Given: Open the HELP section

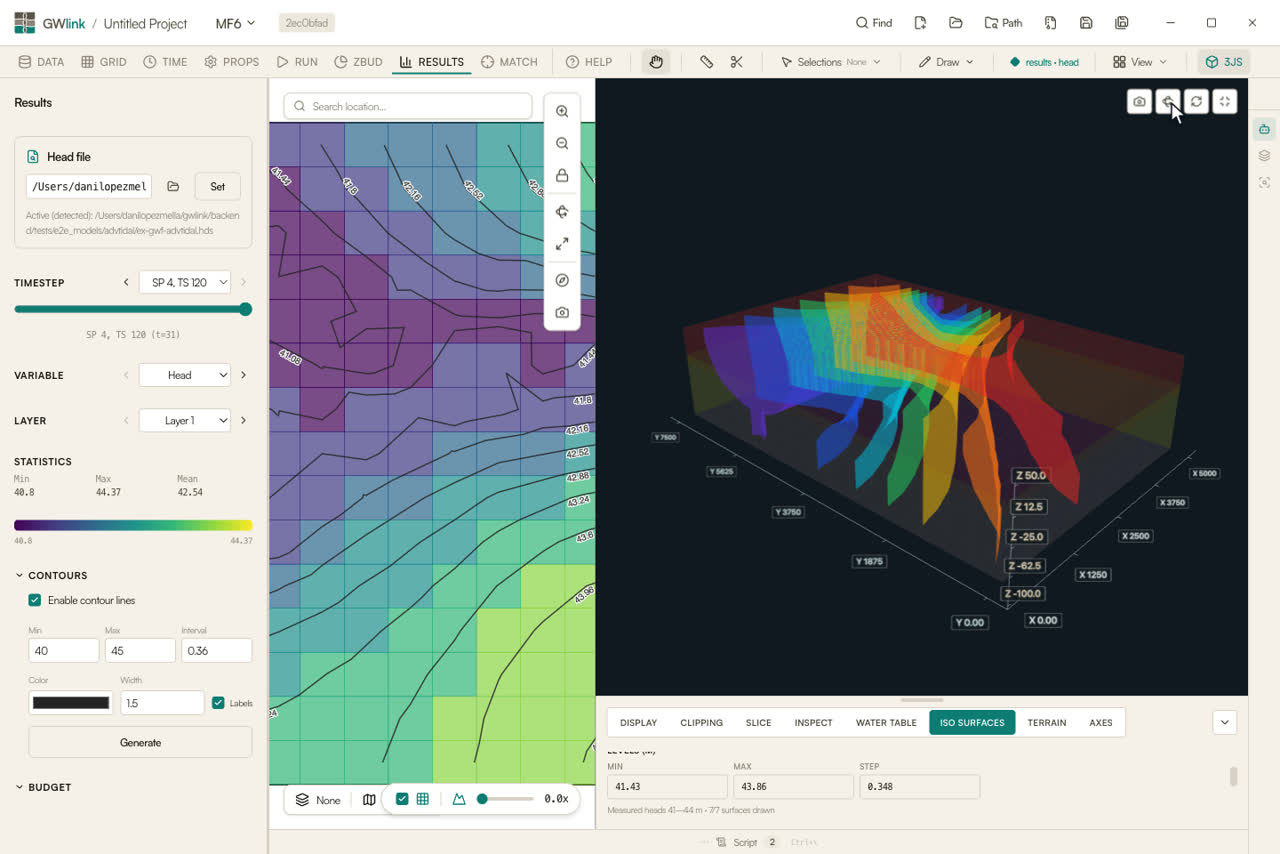Looking at the screenshot, I should click(x=589, y=62).
